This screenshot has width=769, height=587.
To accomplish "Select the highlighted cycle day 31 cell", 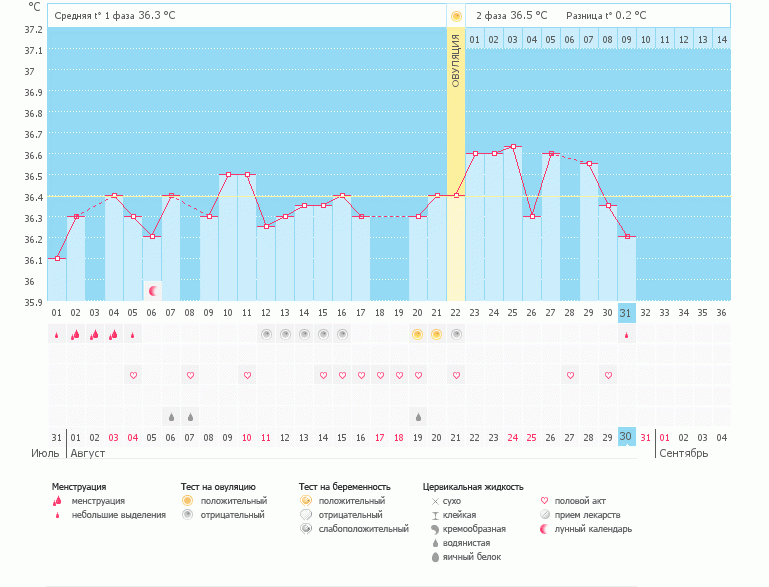I will click(627, 313).
